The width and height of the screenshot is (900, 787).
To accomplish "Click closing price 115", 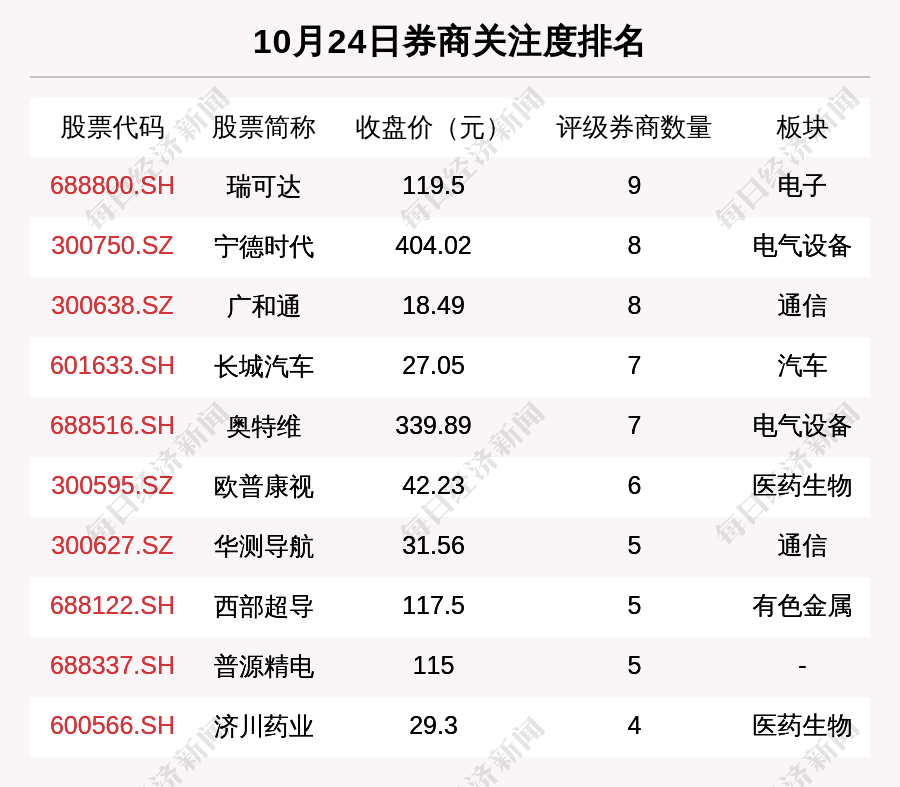I will pos(433,666).
